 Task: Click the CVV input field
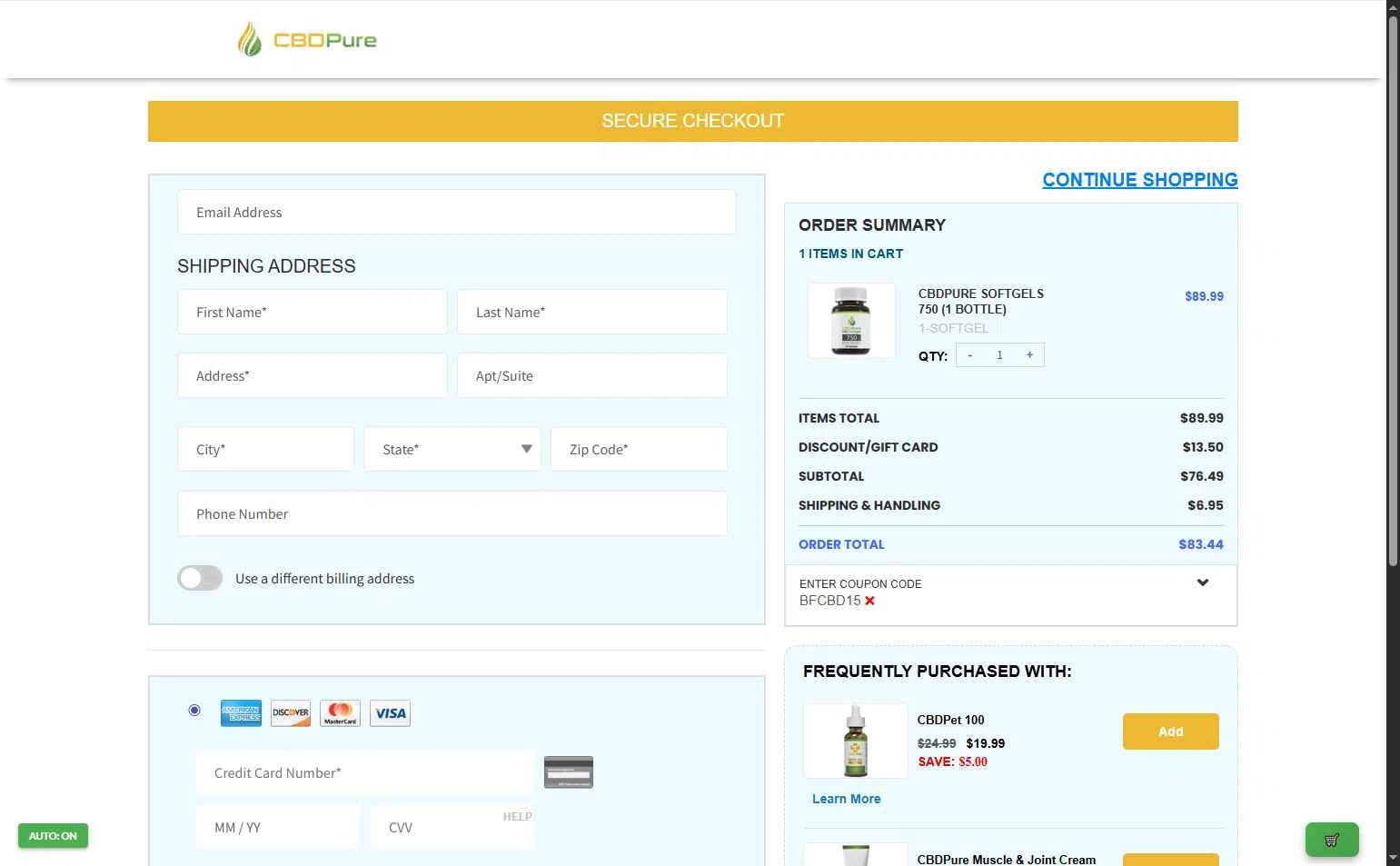[x=452, y=827]
